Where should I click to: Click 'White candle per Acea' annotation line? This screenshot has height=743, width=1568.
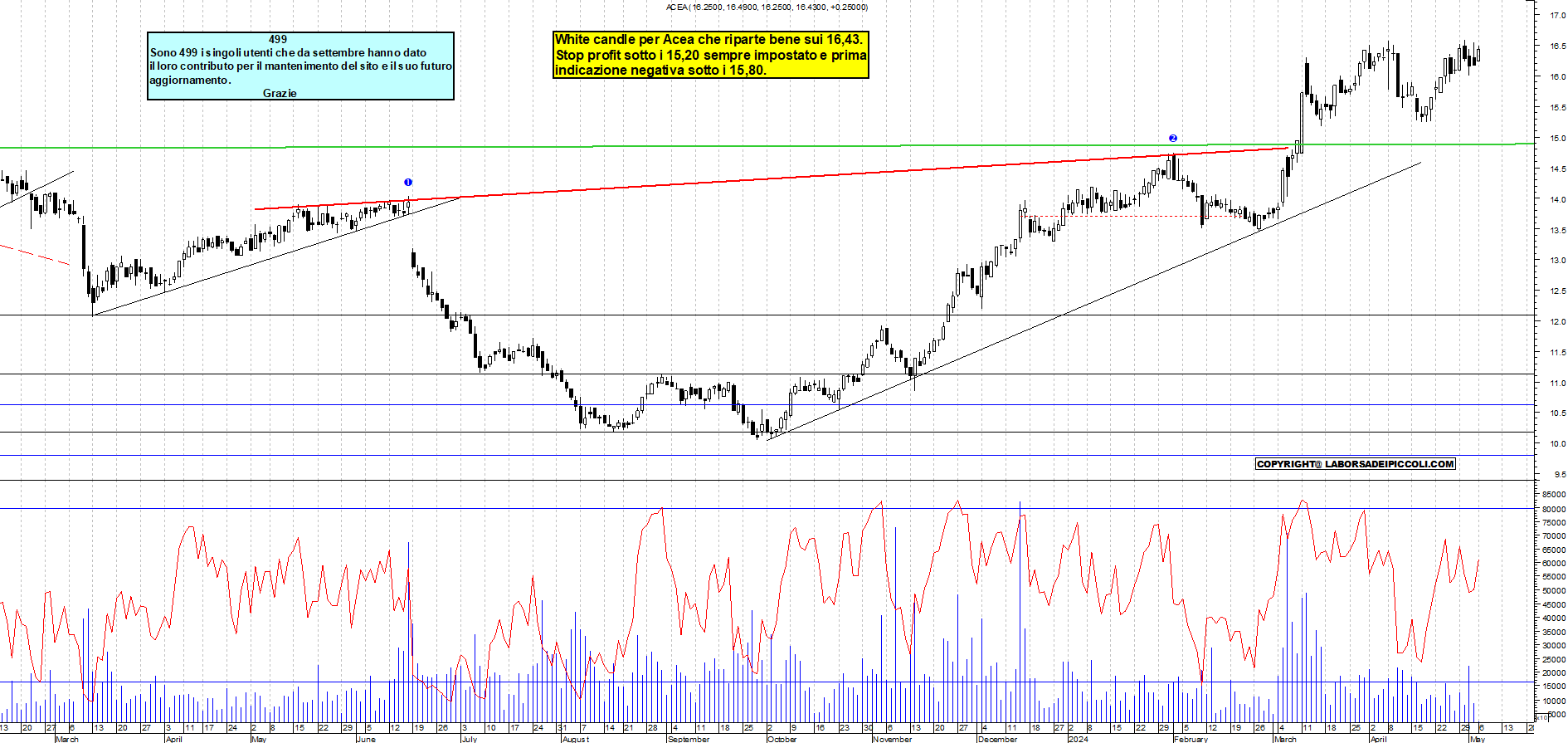click(709, 39)
